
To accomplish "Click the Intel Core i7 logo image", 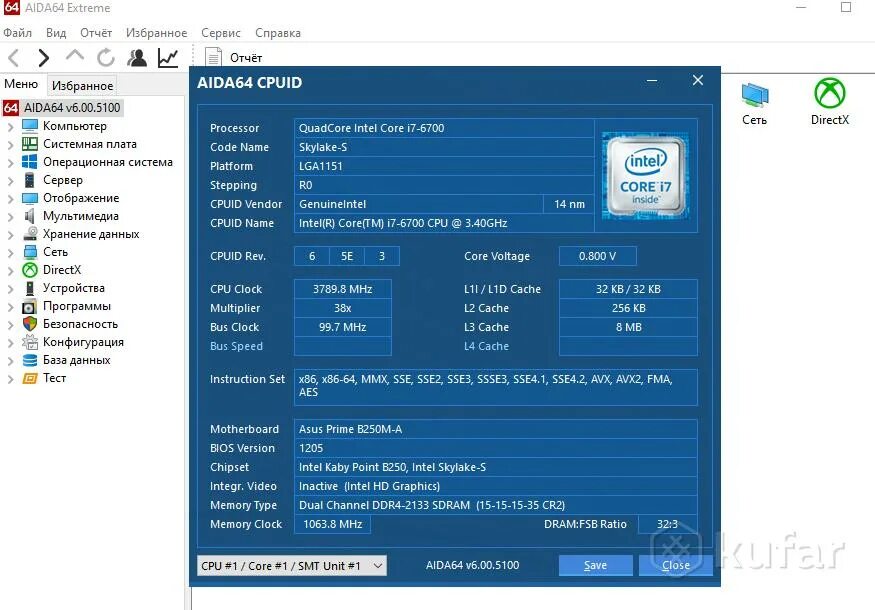I will 646,175.
